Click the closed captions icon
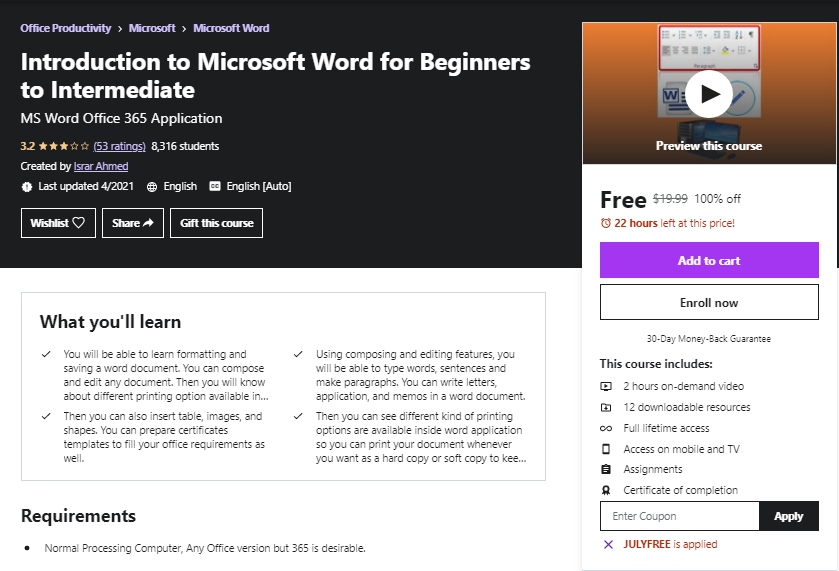Image resolution: width=839 pixels, height=571 pixels. pos(215,186)
